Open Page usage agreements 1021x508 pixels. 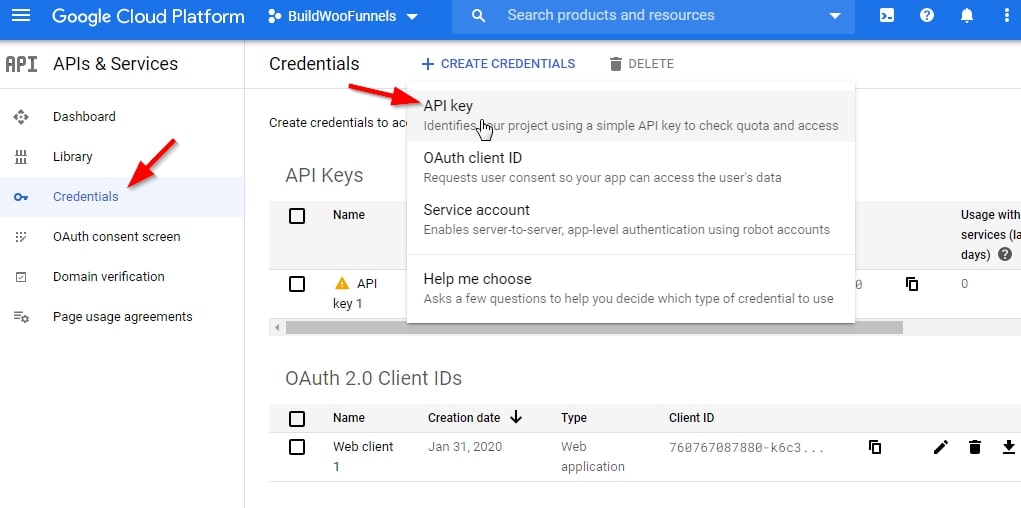point(122,317)
